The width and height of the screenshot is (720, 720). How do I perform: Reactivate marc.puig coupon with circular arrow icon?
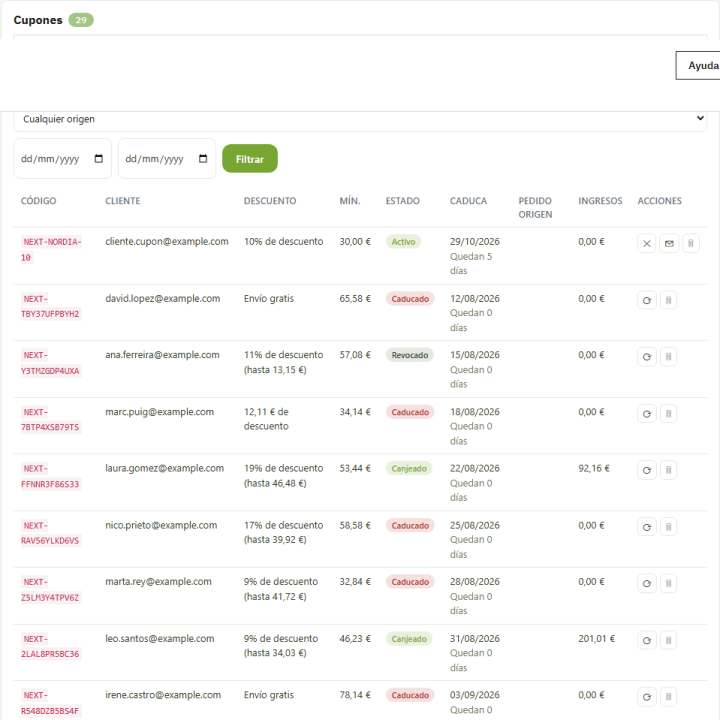(x=647, y=414)
